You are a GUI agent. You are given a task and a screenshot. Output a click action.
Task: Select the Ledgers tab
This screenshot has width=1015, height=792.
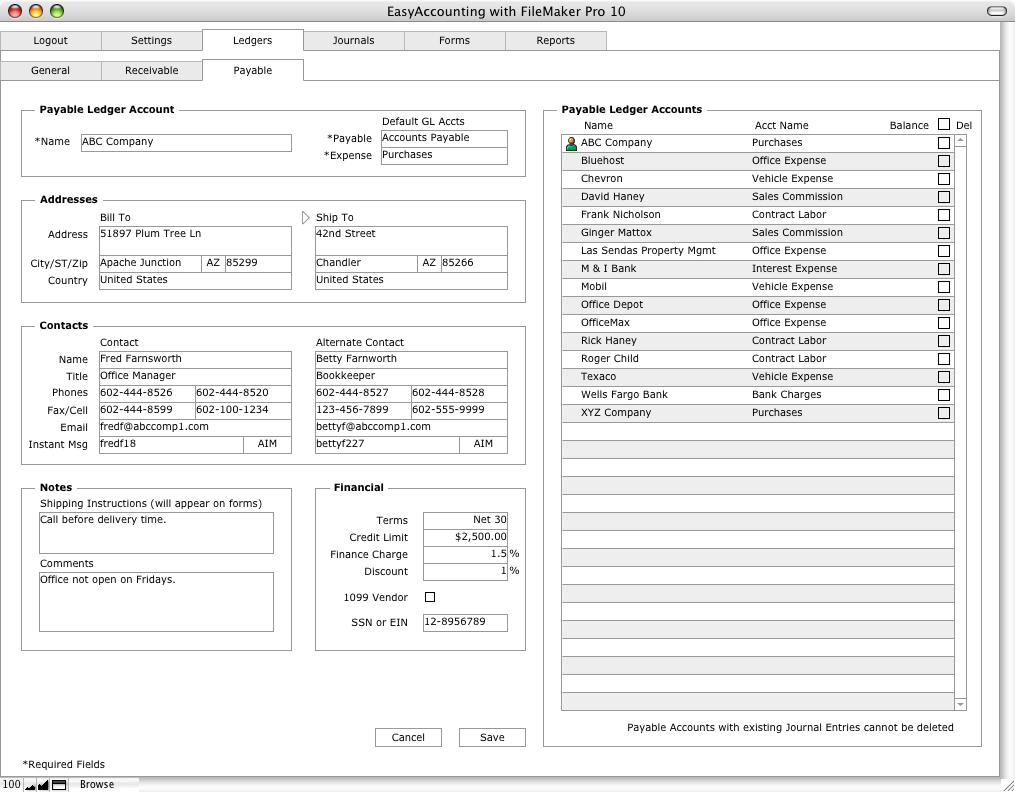(x=252, y=40)
